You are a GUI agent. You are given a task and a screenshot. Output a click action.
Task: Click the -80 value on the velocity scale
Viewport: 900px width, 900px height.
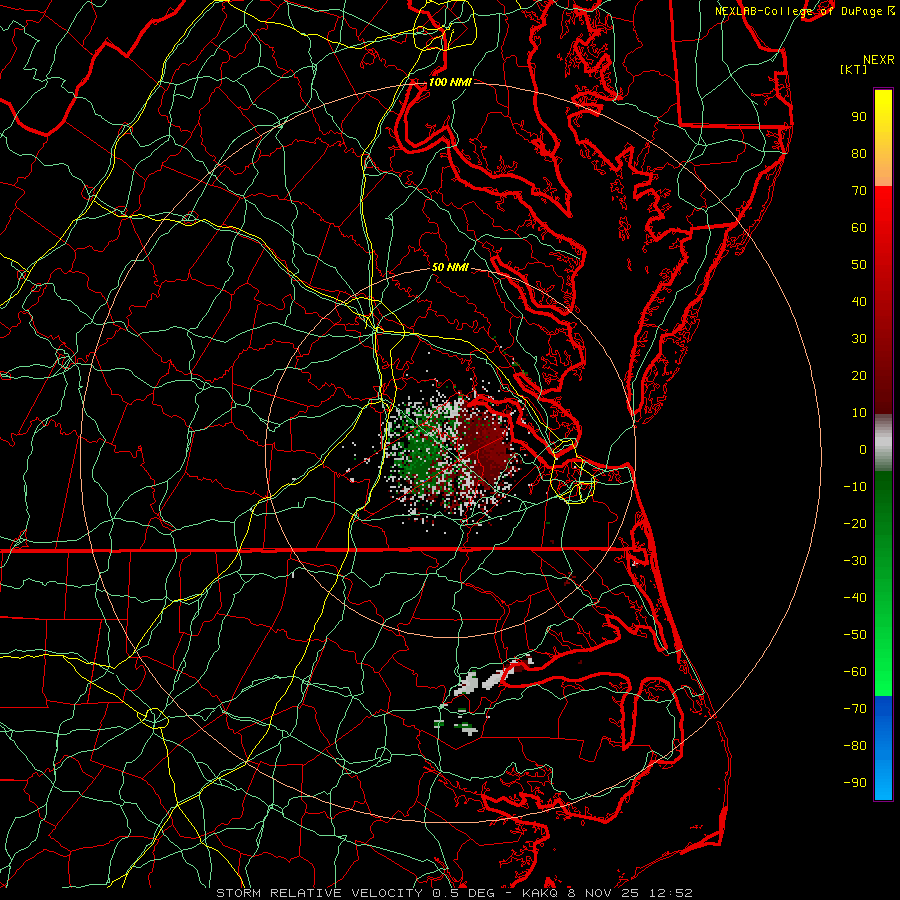pyautogui.click(x=855, y=746)
